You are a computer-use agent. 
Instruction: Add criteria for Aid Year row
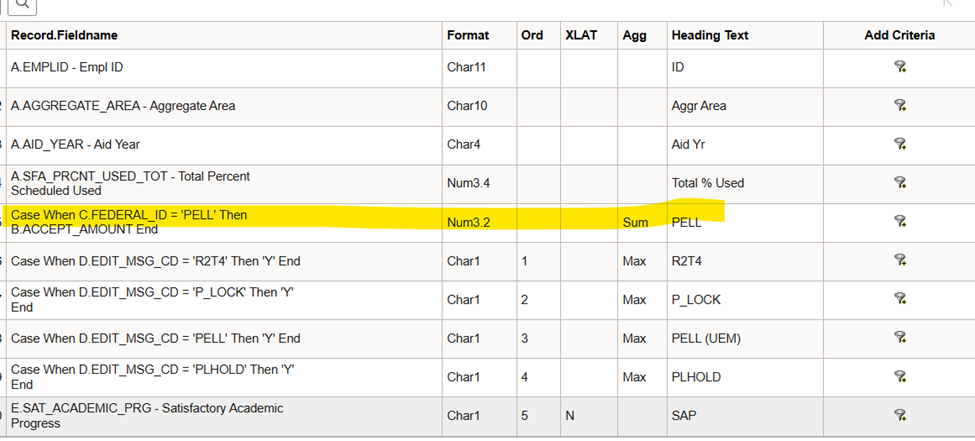coord(900,144)
